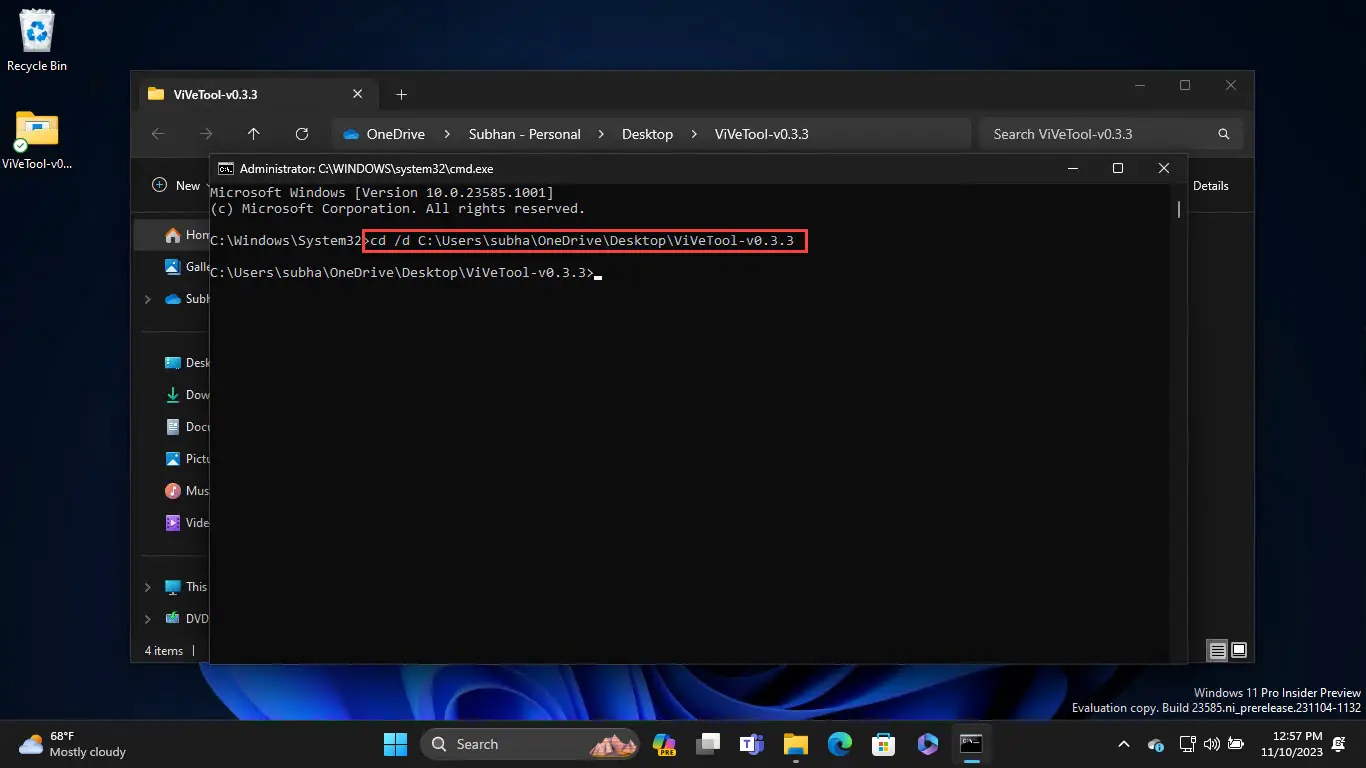The width and height of the screenshot is (1366, 768).
Task: Refresh the File Explorer folder view
Action: pyautogui.click(x=302, y=134)
